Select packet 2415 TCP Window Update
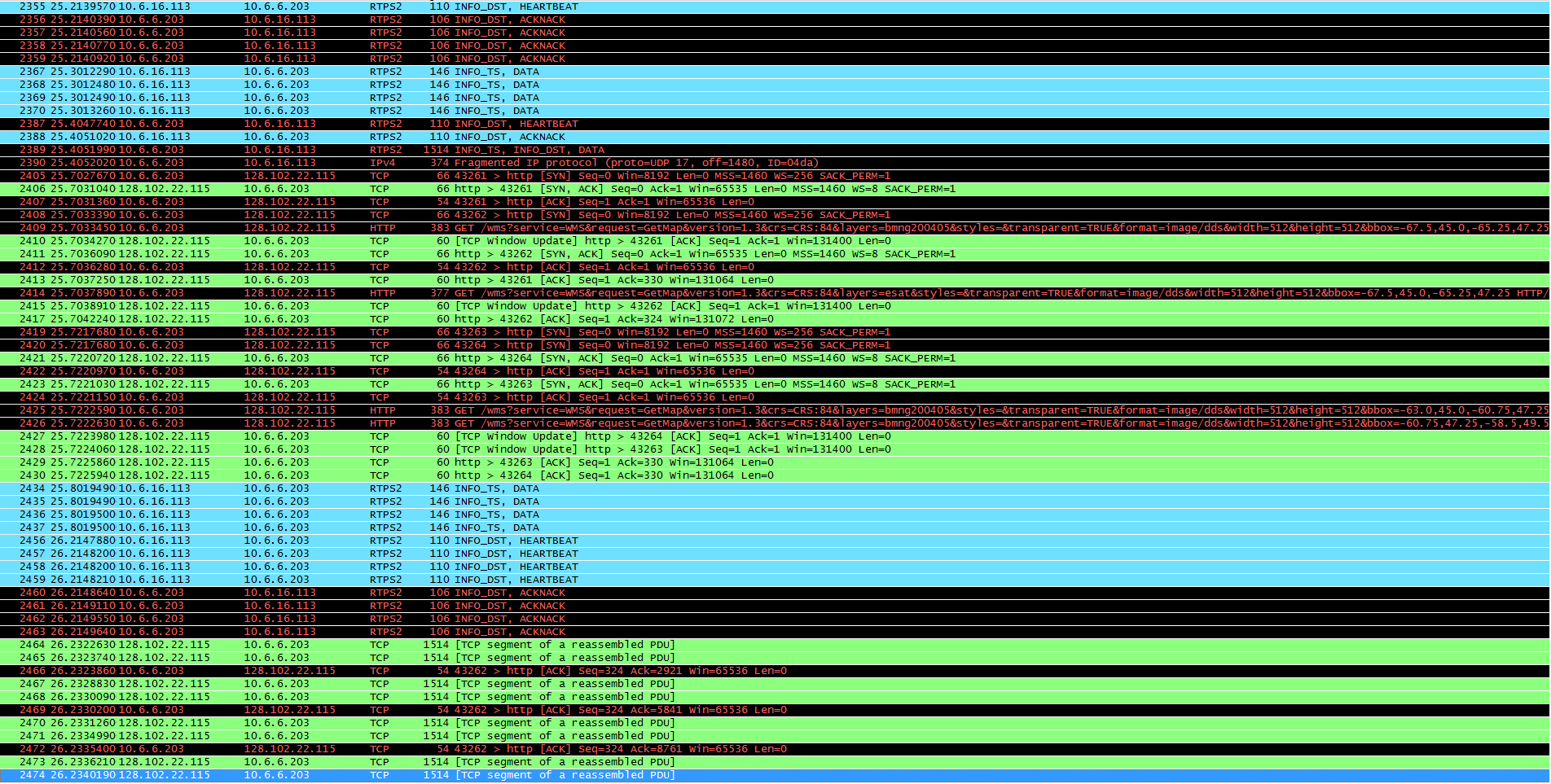Viewport: 1551px width, 784px height. point(775,306)
